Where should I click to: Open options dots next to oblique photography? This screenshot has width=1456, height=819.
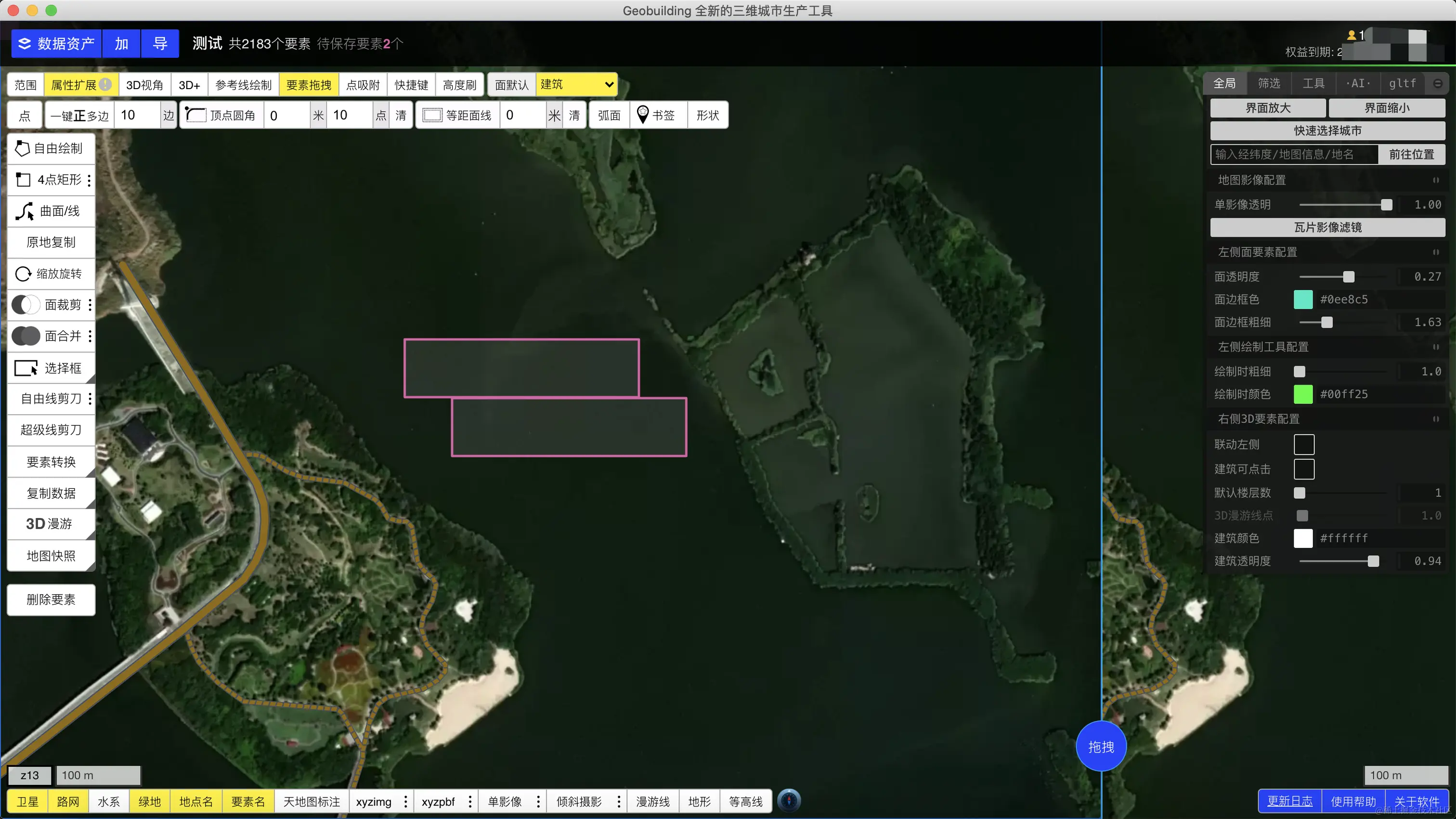(619, 802)
